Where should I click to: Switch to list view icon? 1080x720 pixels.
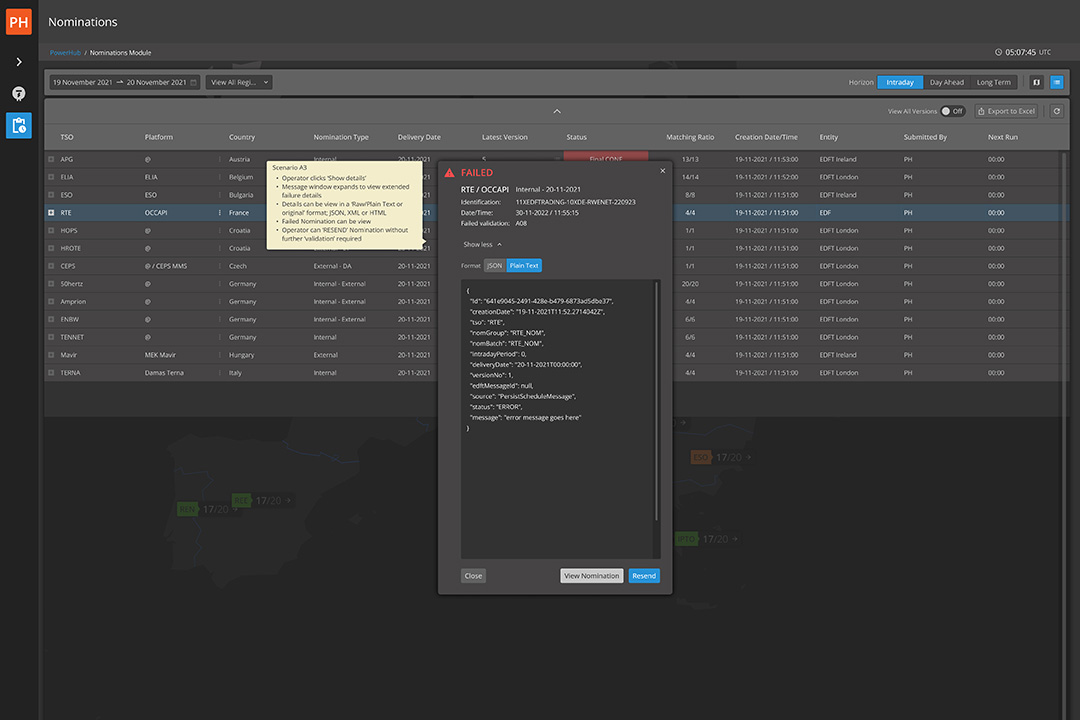click(1056, 82)
